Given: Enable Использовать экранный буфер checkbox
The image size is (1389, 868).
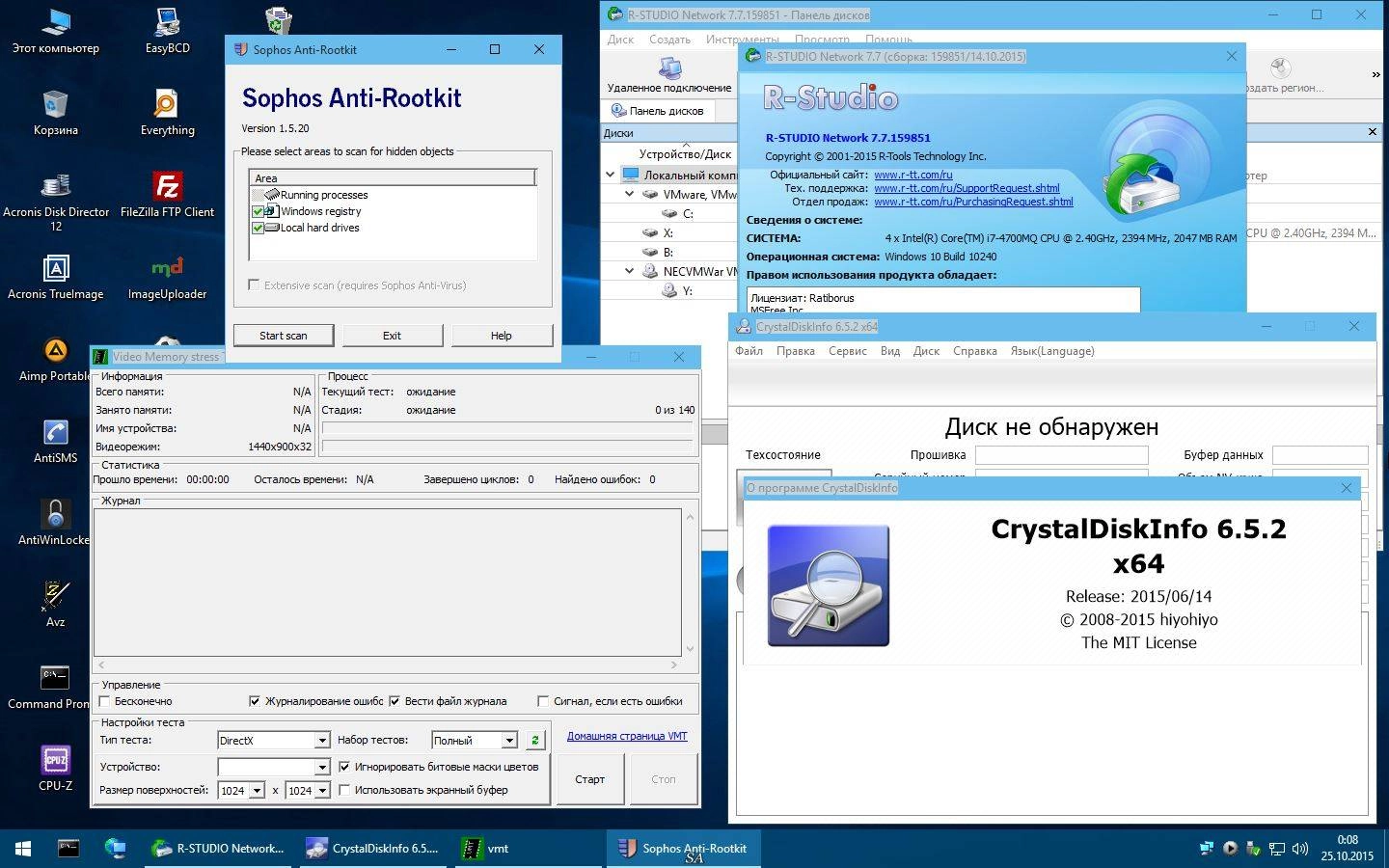Looking at the screenshot, I should coord(344,790).
